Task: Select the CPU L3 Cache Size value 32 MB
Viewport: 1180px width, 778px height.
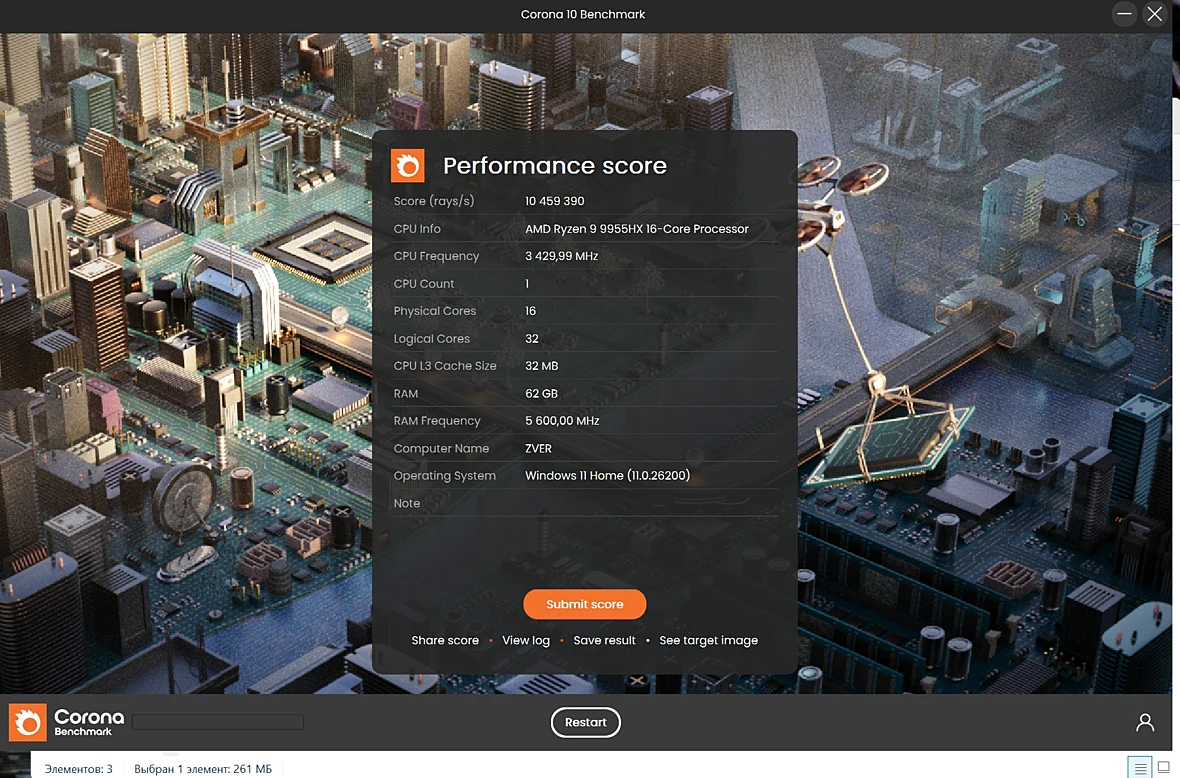Action: (542, 366)
